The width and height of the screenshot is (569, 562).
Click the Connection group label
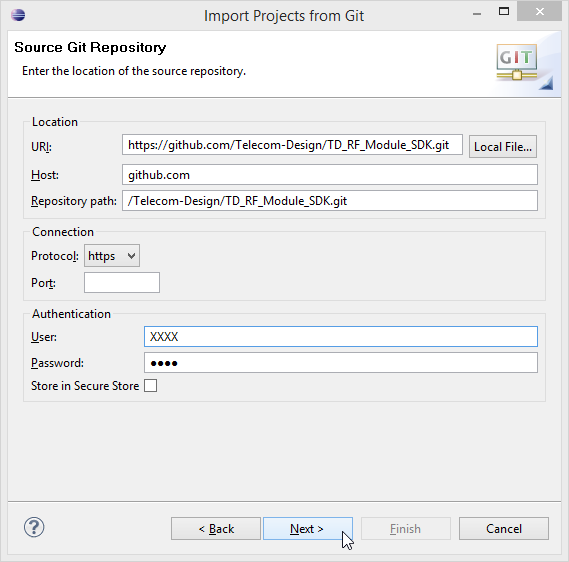63,232
